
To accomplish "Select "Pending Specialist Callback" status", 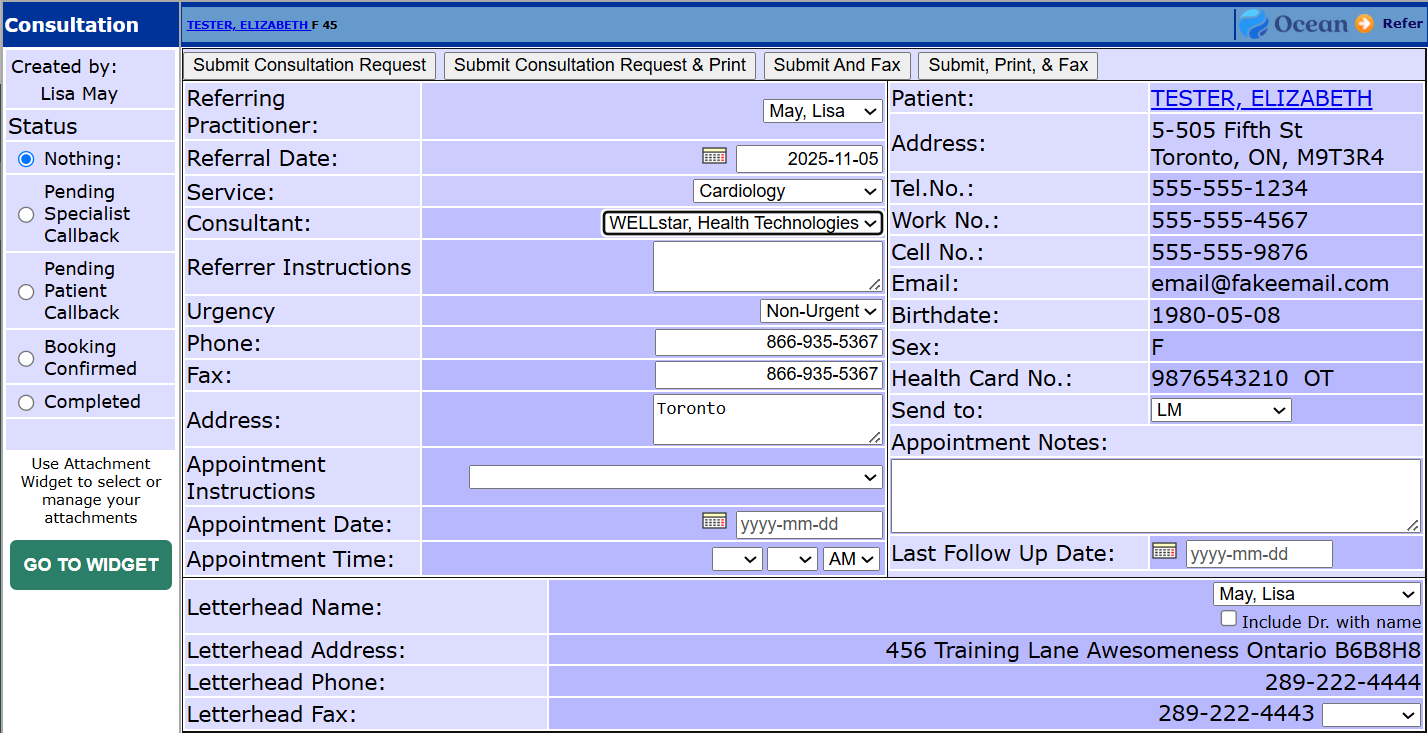I will 26,214.
